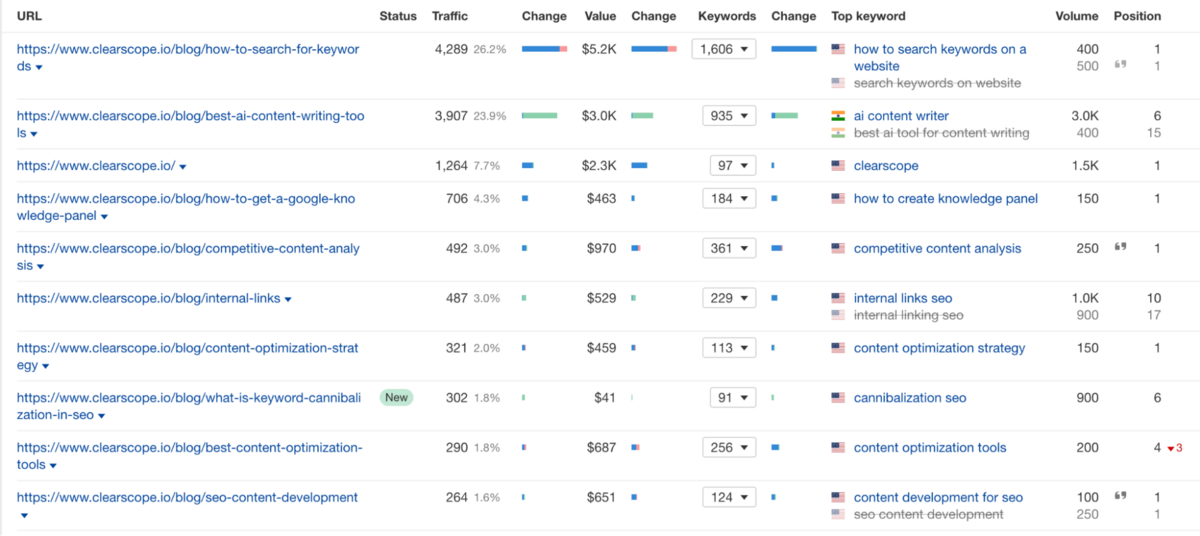Click the US flag next to internal links seo
Image resolution: width=1200 pixels, height=536 pixels.
point(838,298)
